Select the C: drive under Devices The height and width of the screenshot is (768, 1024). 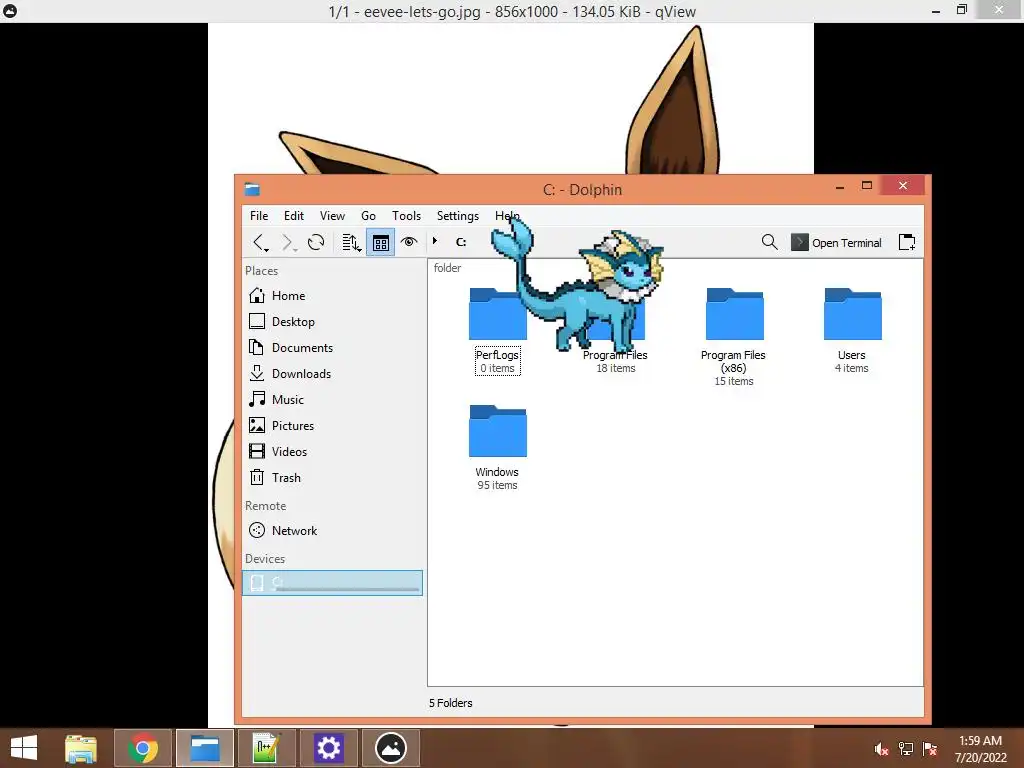click(332, 583)
